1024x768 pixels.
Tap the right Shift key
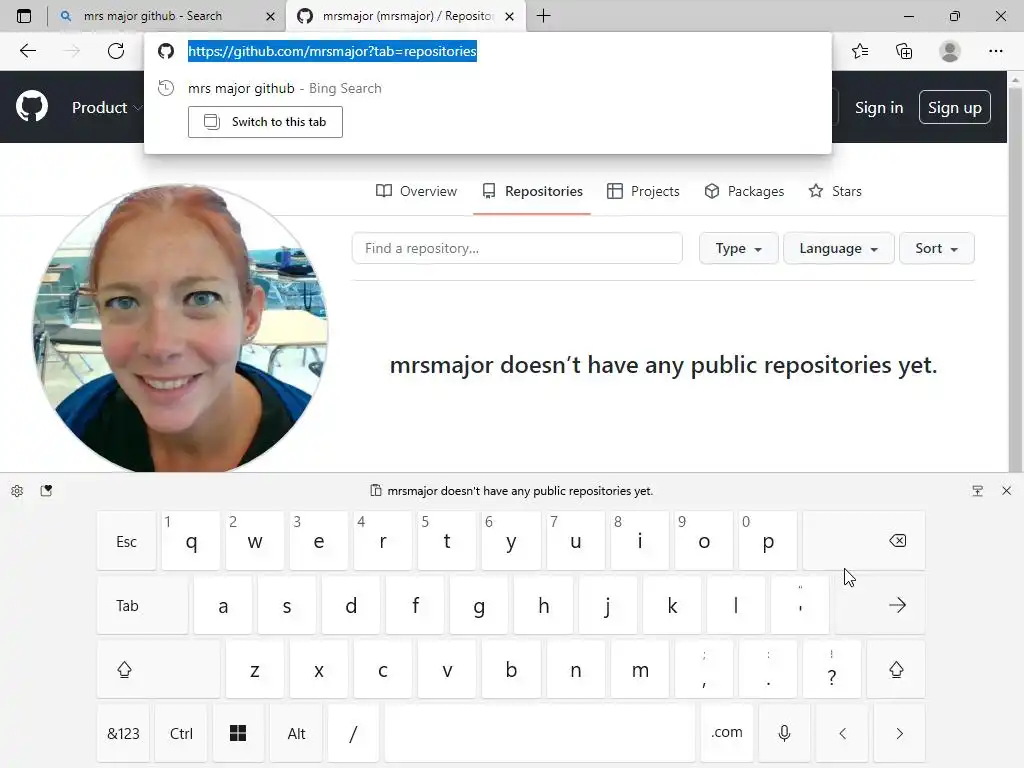(x=896, y=669)
